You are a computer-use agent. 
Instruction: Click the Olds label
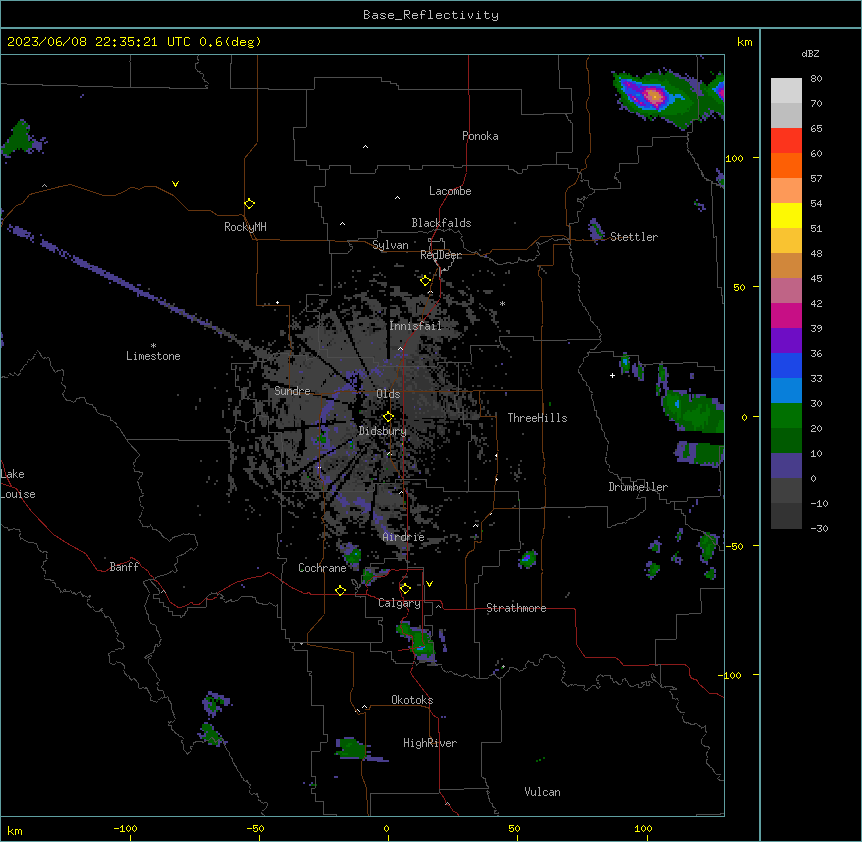(x=388, y=394)
